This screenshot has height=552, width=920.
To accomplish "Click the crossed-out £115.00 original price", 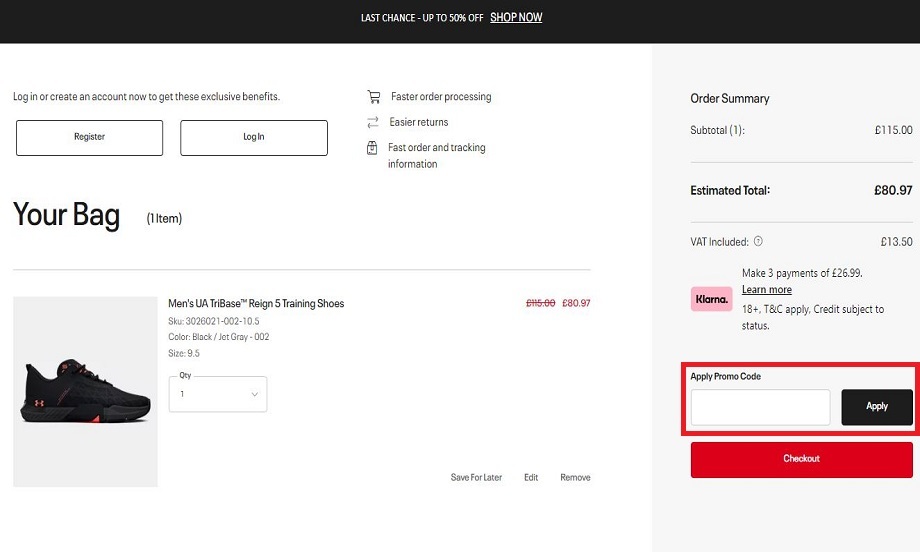I will pyautogui.click(x=540, y=303).
